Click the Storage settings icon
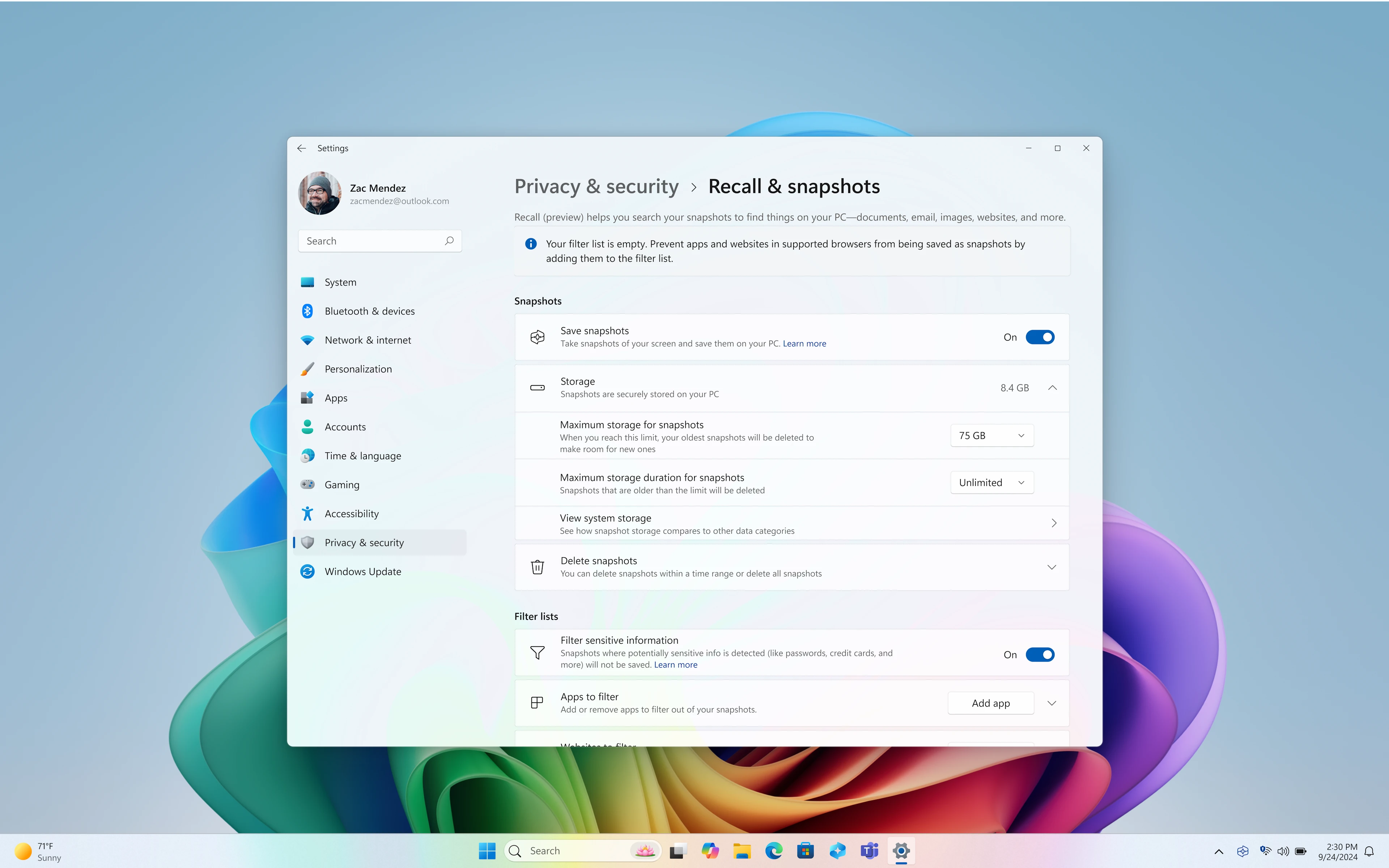Image resolution: width=1389 pixels, height=868 pixels. (537, 387)
